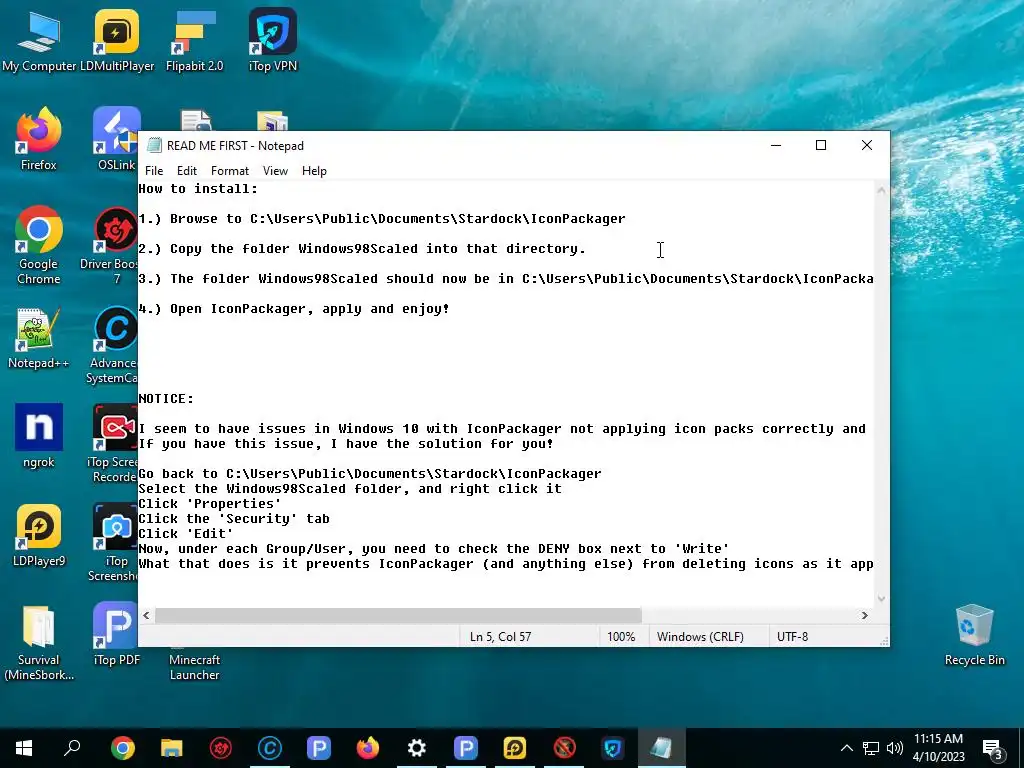The image size is (1024, 768).
Task: Open the File menu in Notepad
Action: (154, 170)
